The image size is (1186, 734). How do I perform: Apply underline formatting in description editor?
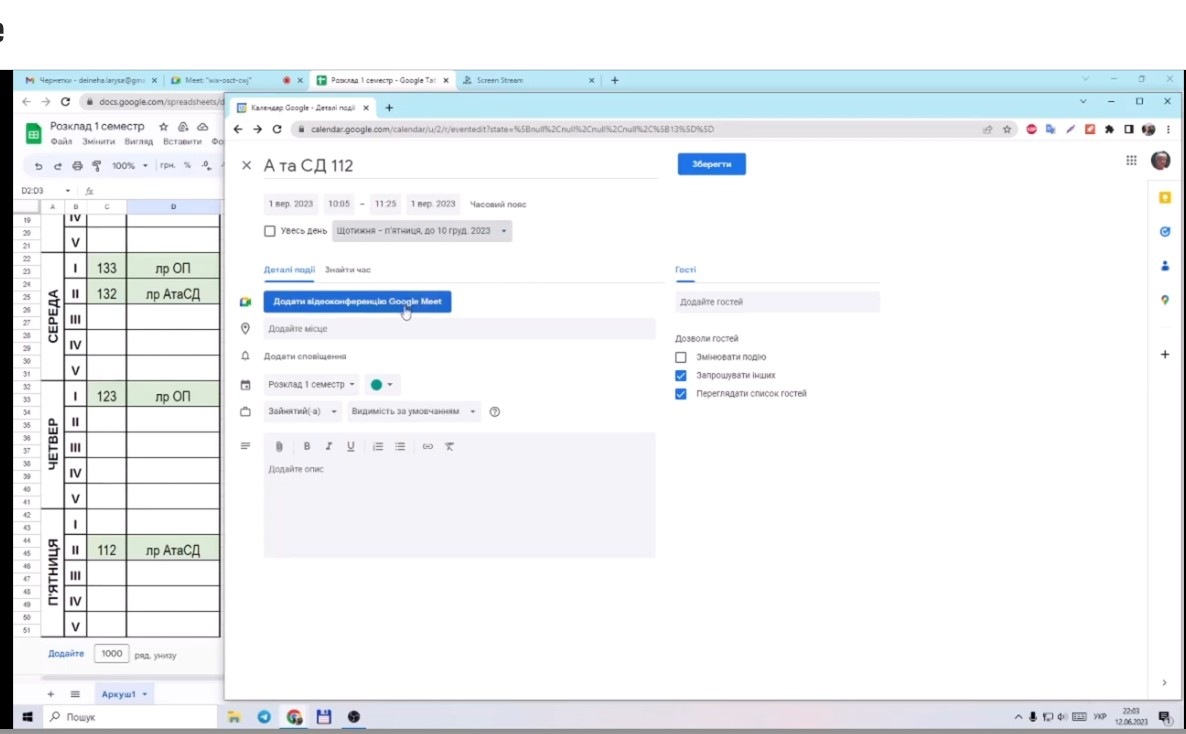pyautogui.click(x=350, y=447)
